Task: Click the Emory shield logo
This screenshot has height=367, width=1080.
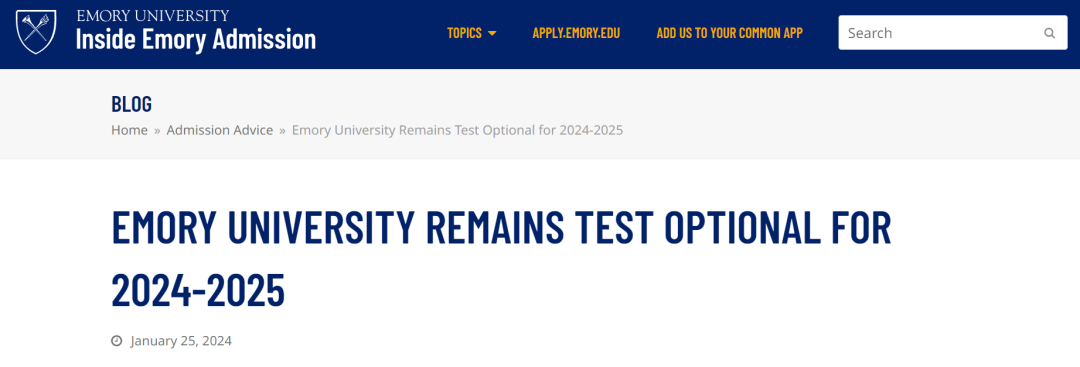Action: click(36, 32)
